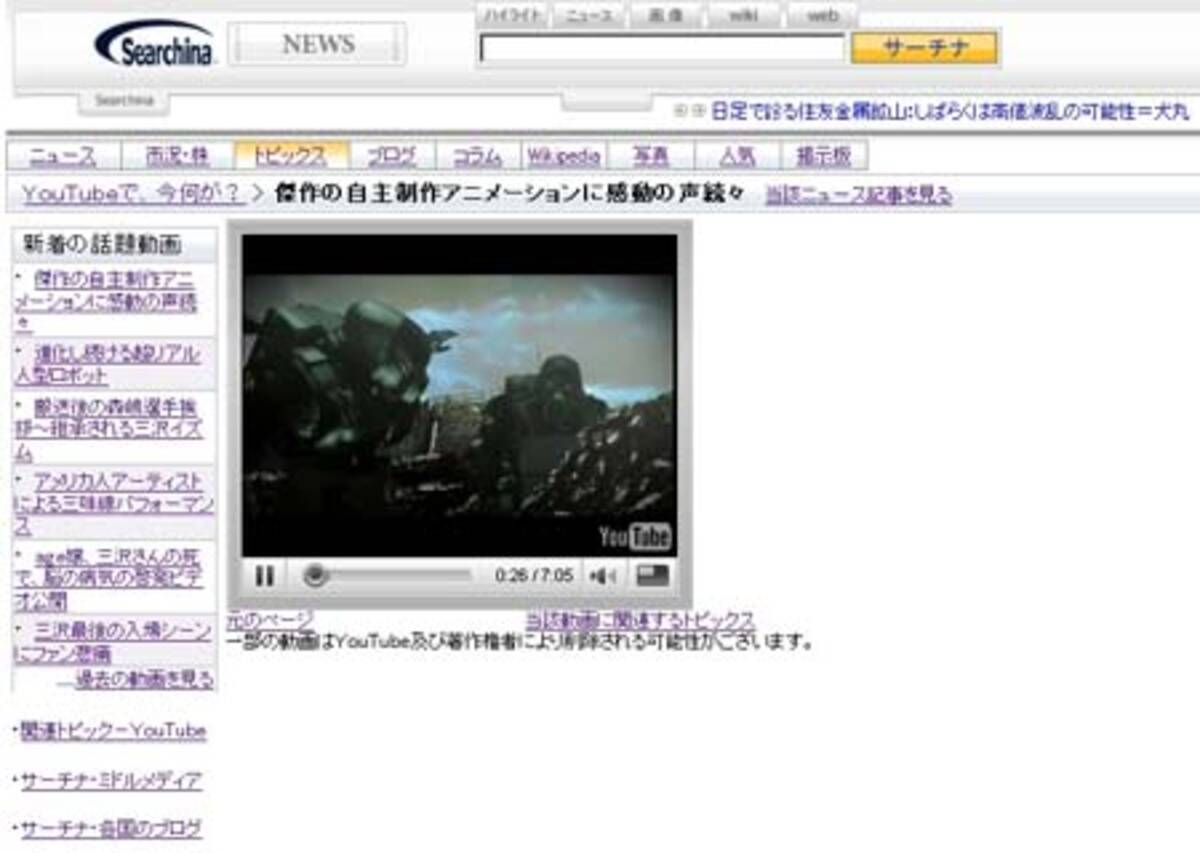This screenshot has height=853, width=1200.
Task: Select the web search tab
Action: pyautogui.click(x=822, y=16)
